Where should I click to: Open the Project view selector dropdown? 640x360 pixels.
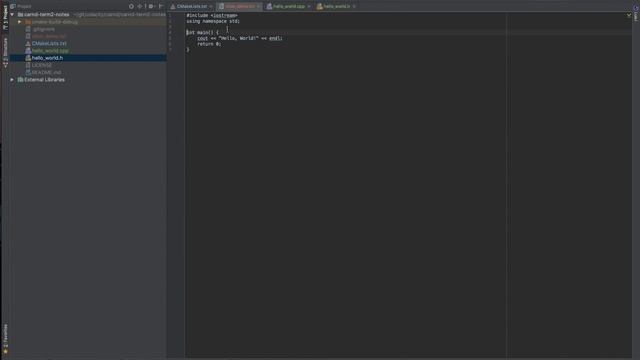pyautogui.click(x=21, y=6)
